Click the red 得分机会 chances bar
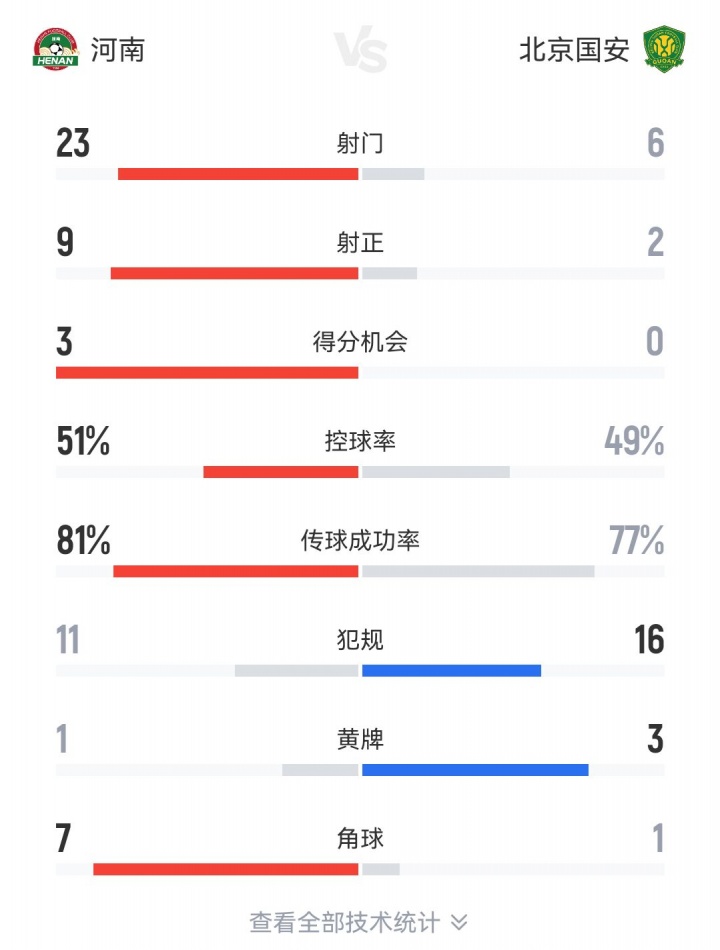The image size is (720, 950). (207, 373)
